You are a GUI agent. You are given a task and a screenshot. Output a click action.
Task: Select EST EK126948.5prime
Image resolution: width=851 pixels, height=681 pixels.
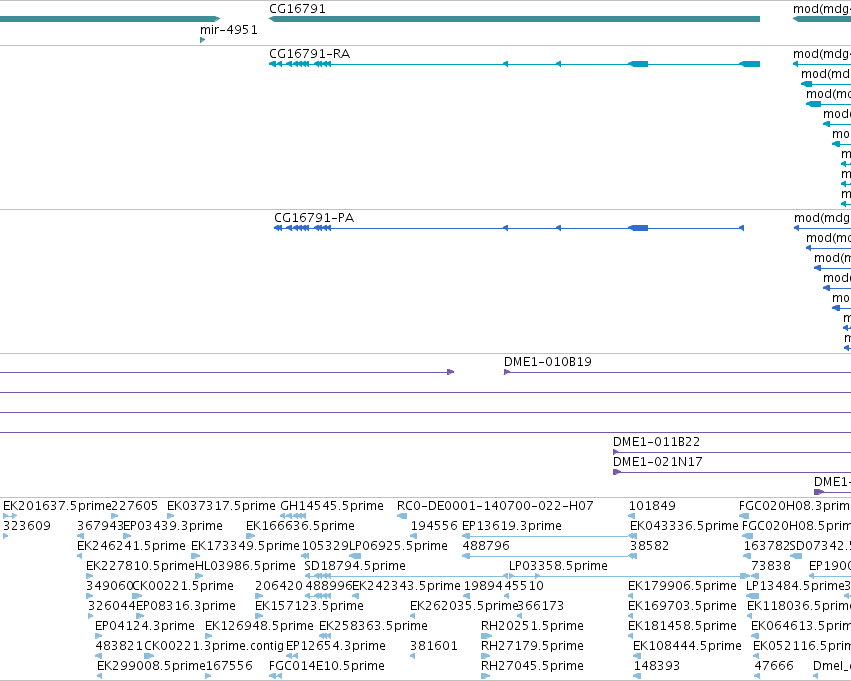[259, 626]
